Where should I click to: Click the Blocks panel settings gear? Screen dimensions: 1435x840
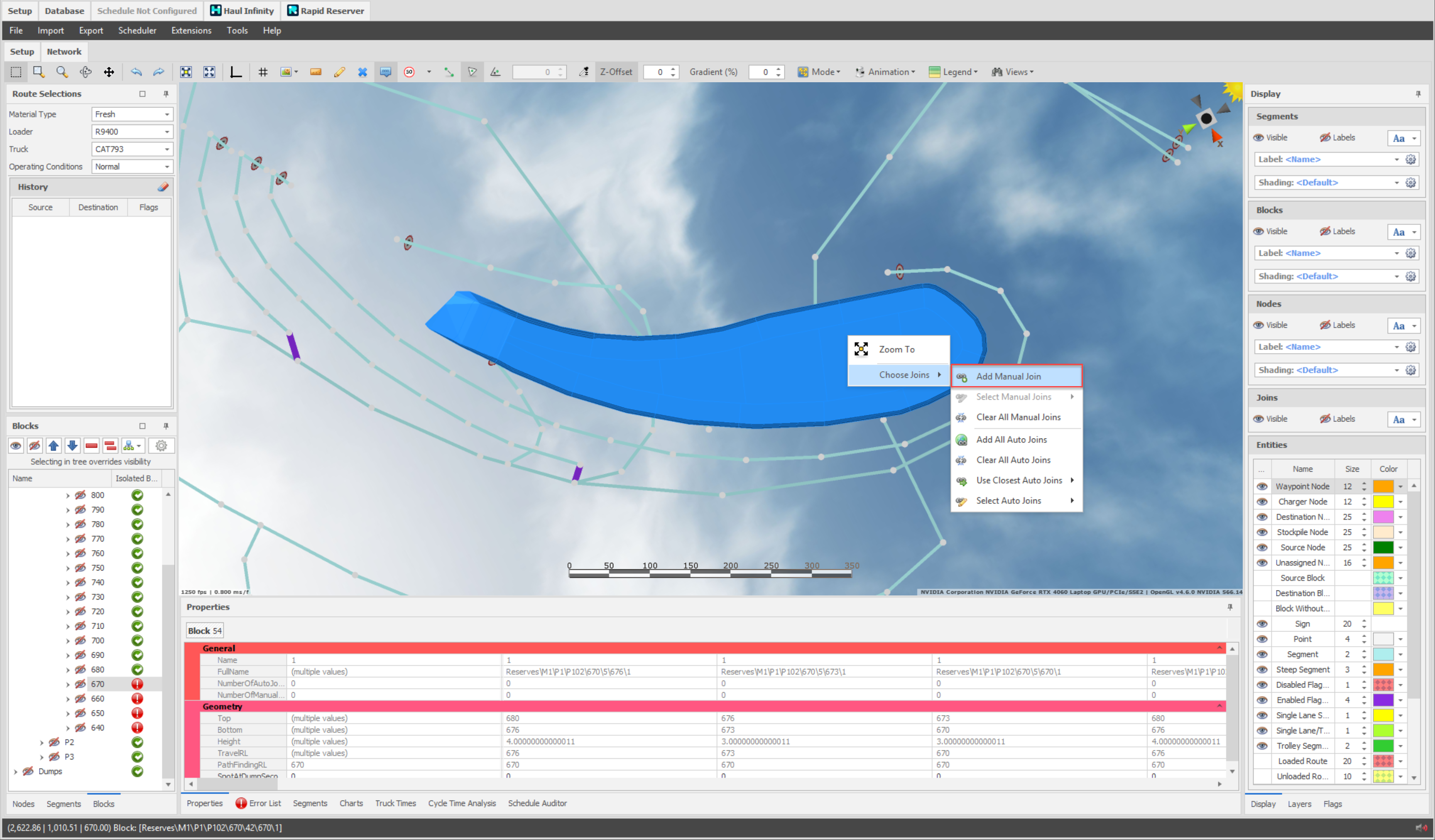tap(161, 446)
